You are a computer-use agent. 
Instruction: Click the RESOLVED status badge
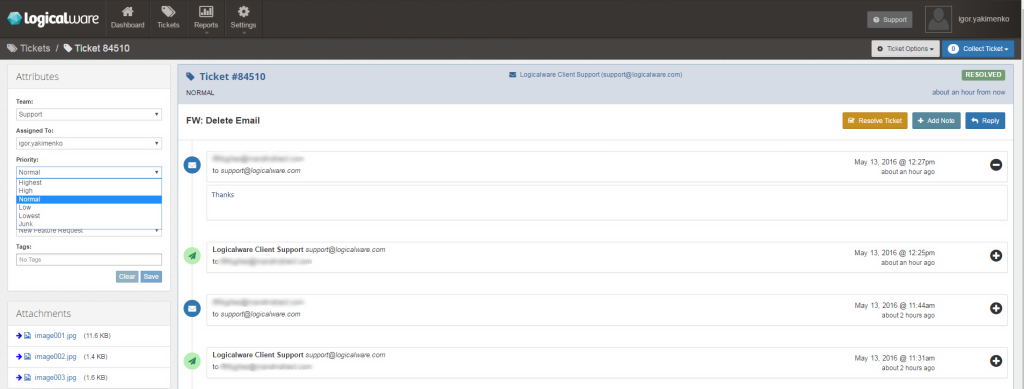point(983,75)
